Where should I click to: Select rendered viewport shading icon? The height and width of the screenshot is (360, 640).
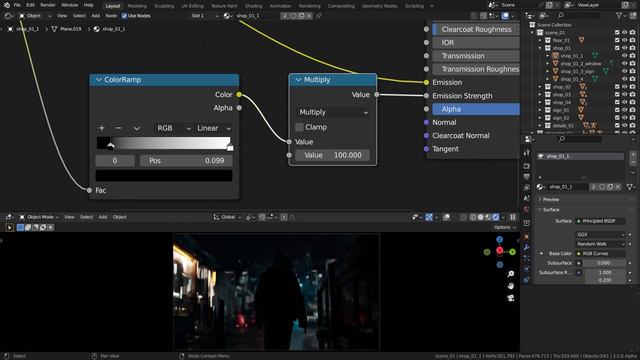496,217
